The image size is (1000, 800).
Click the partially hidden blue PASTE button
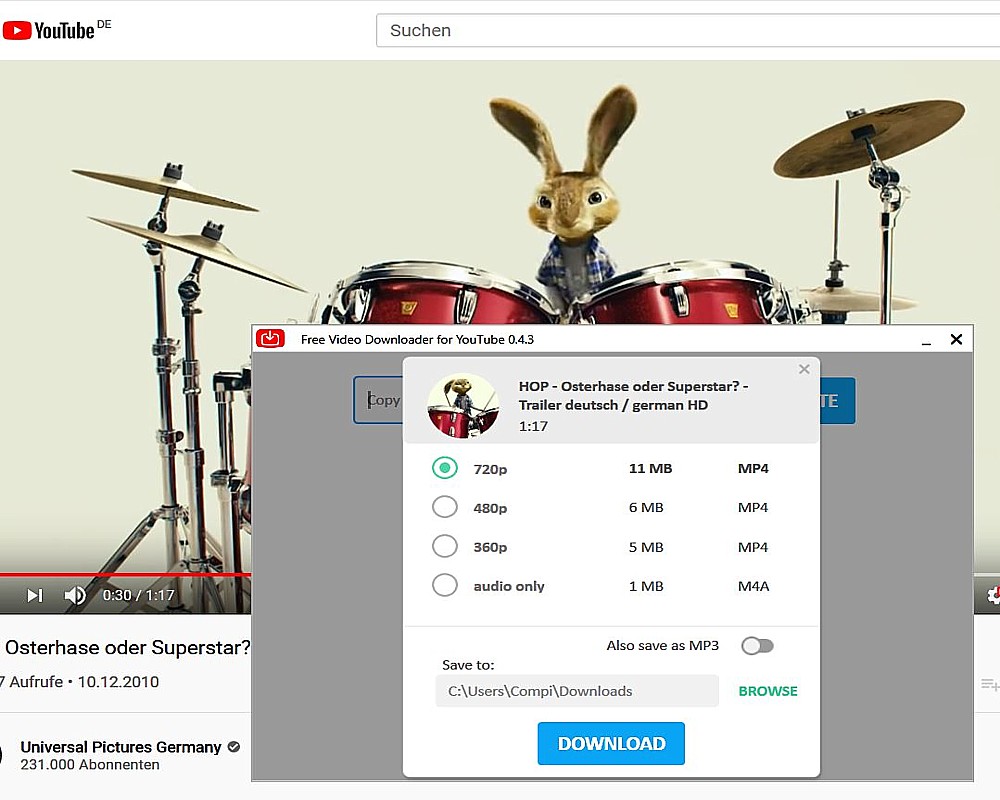click(x=837, y=401)
